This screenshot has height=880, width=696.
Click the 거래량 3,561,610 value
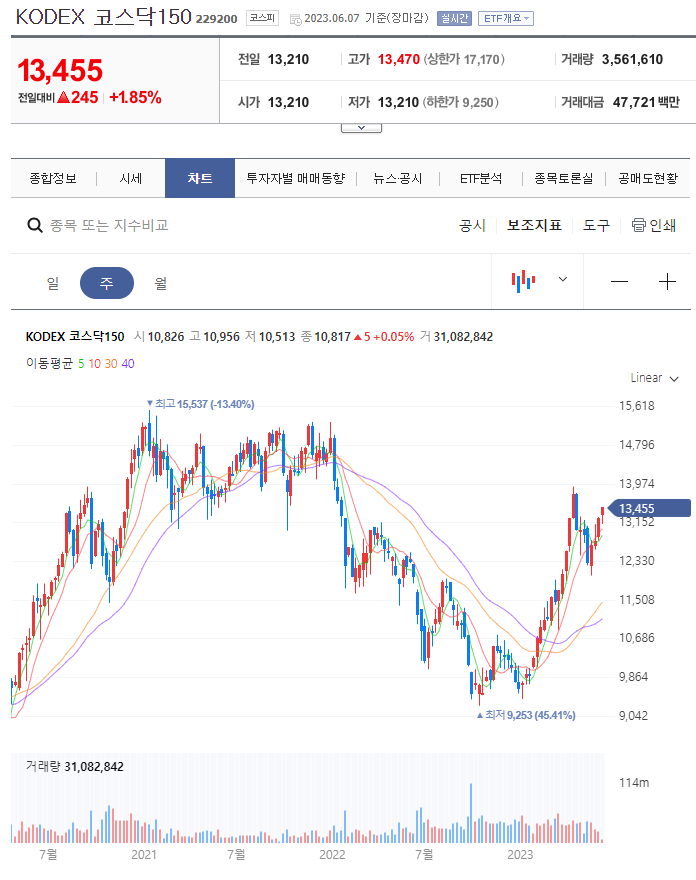[x=632, y=59]
